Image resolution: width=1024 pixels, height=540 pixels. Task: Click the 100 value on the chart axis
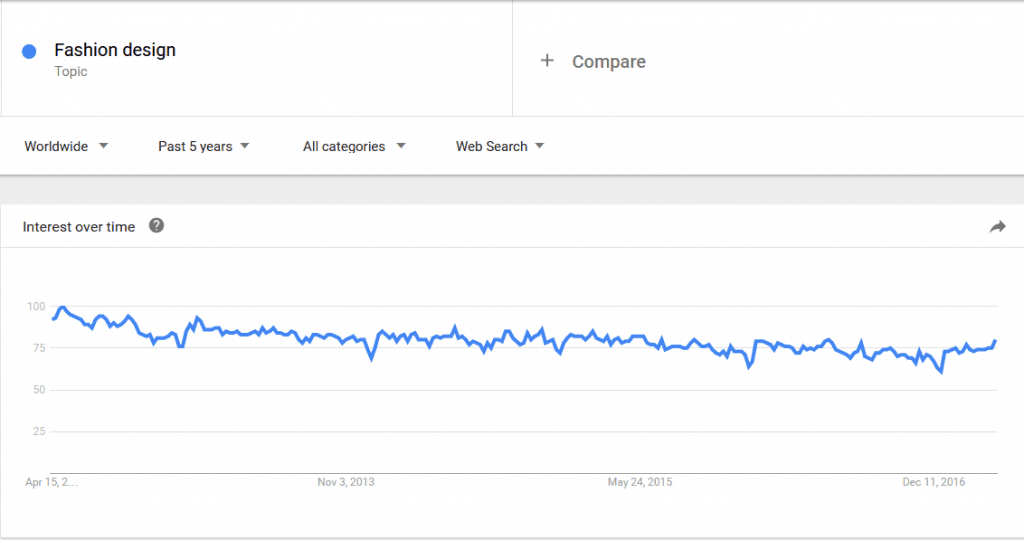36,306
